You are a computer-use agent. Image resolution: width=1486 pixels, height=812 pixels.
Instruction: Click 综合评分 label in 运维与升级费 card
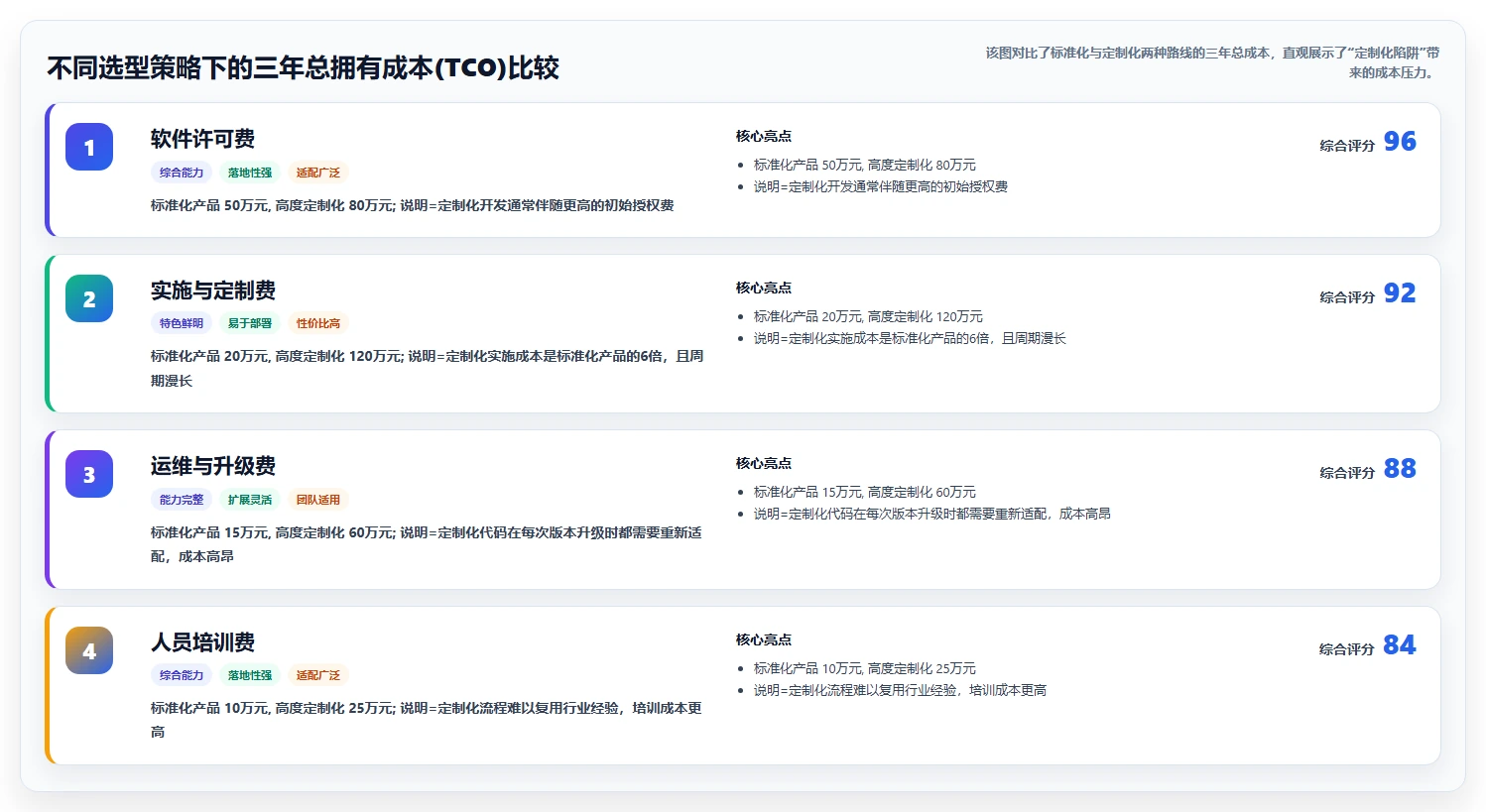coord(1347,473)
